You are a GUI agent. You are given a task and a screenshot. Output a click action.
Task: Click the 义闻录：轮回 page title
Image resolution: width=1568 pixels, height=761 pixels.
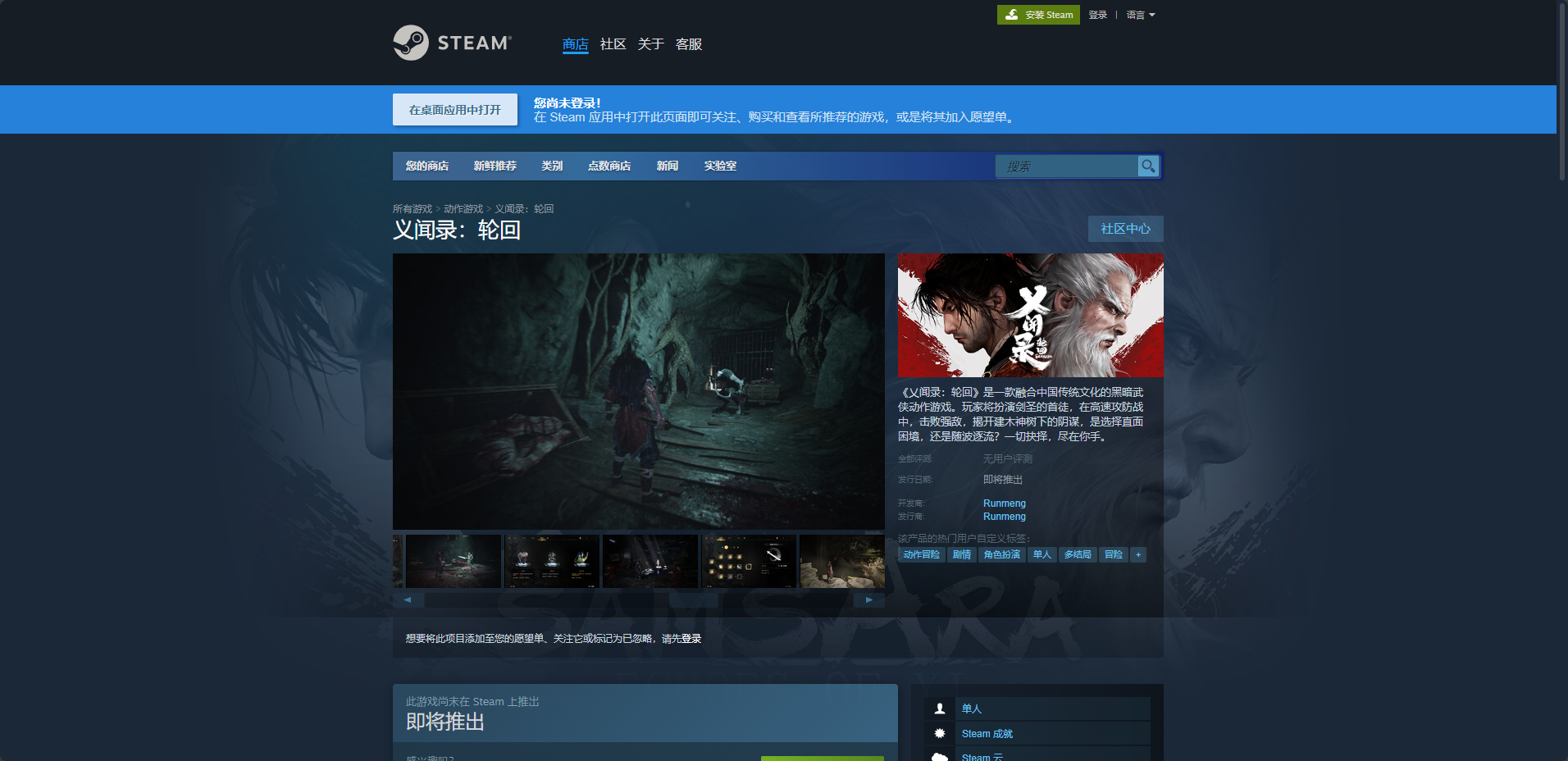coord(457,230)
